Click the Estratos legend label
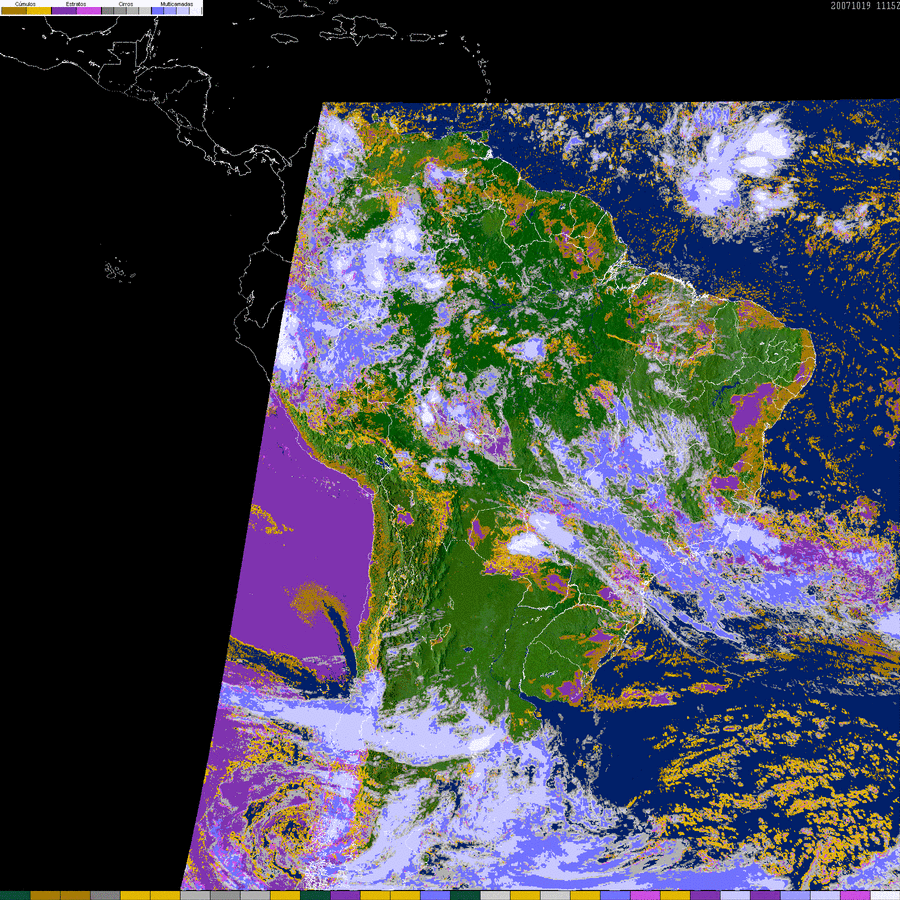The height and width of the screenshot is (900, 900). pos(76,4)
